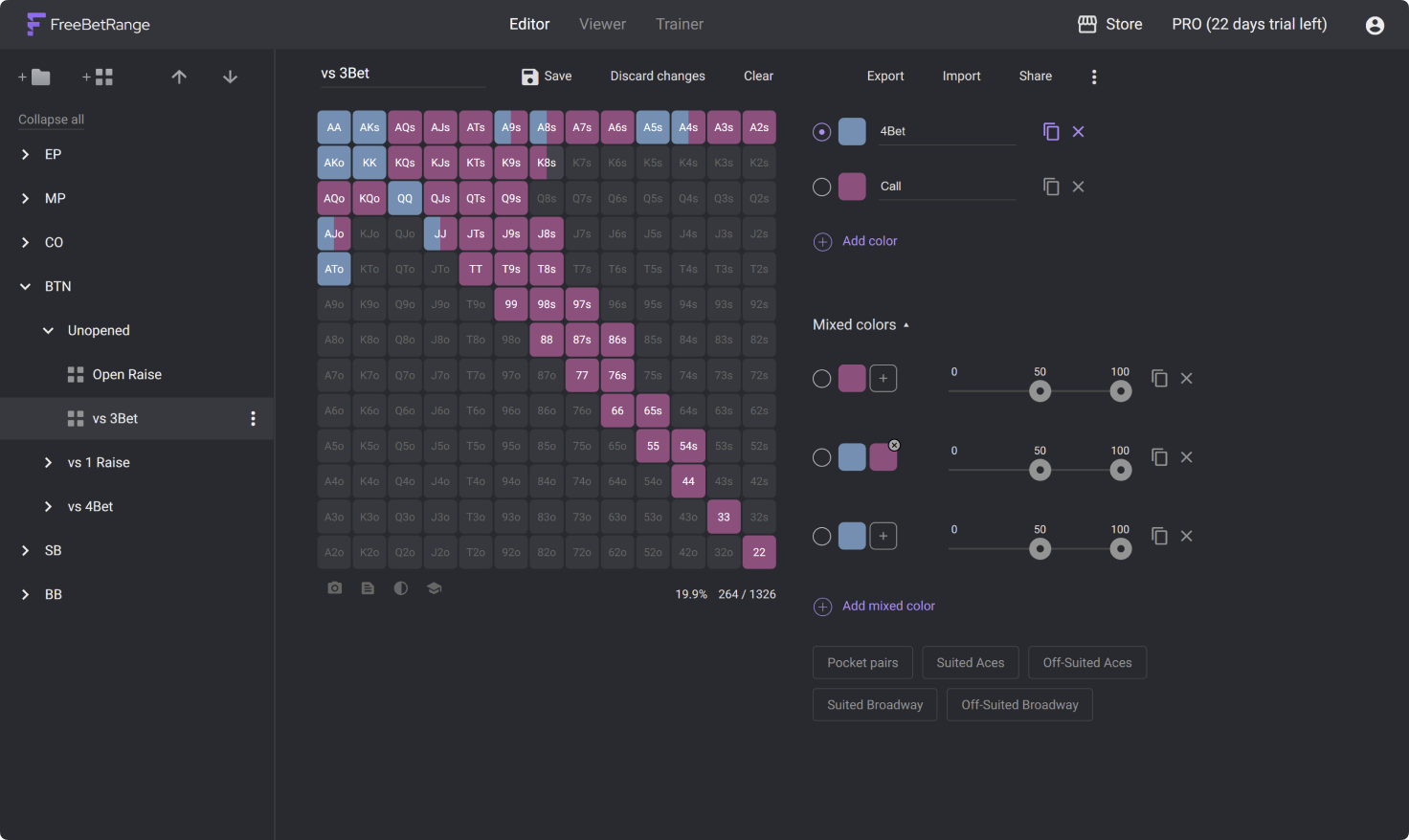
Task: Collapse the BTN position group
Action: pyautogui.click(x=24, y=286)
